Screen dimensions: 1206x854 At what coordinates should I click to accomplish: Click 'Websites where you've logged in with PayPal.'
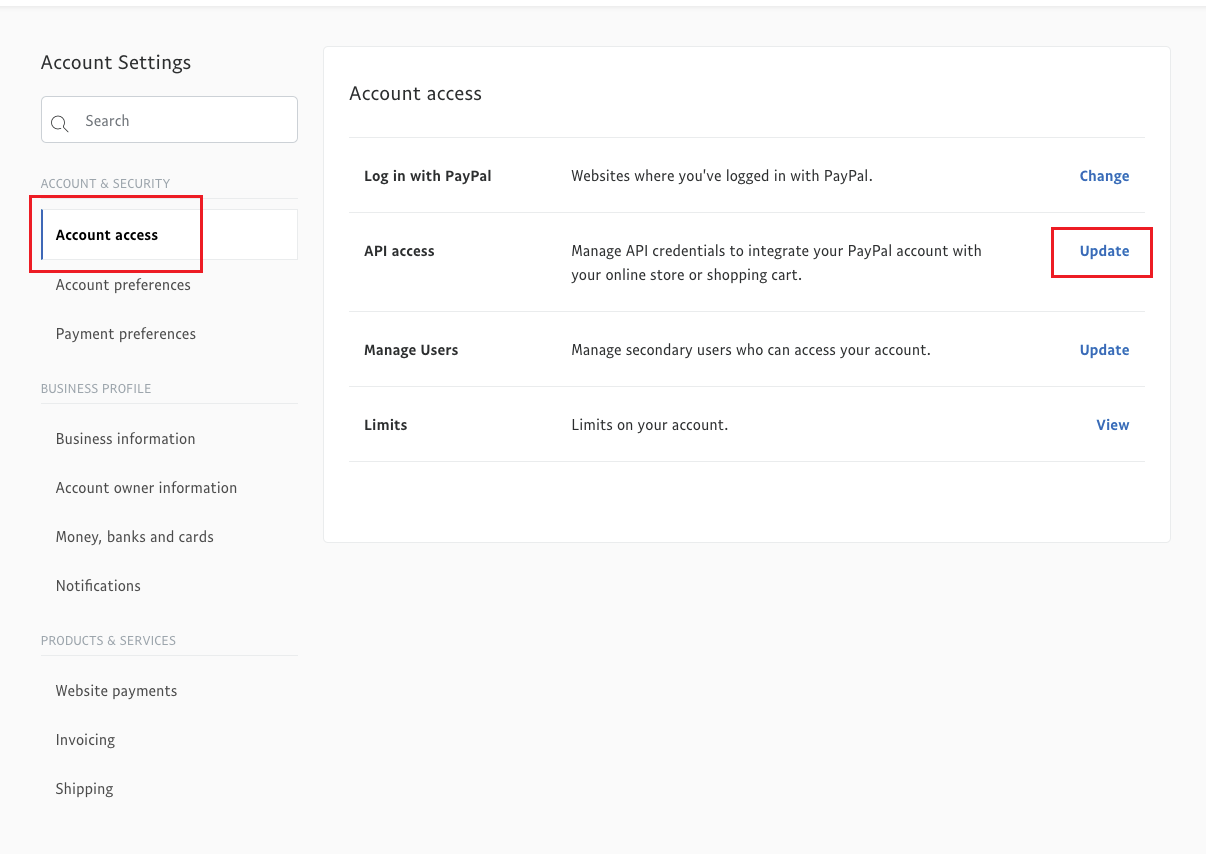722,176
